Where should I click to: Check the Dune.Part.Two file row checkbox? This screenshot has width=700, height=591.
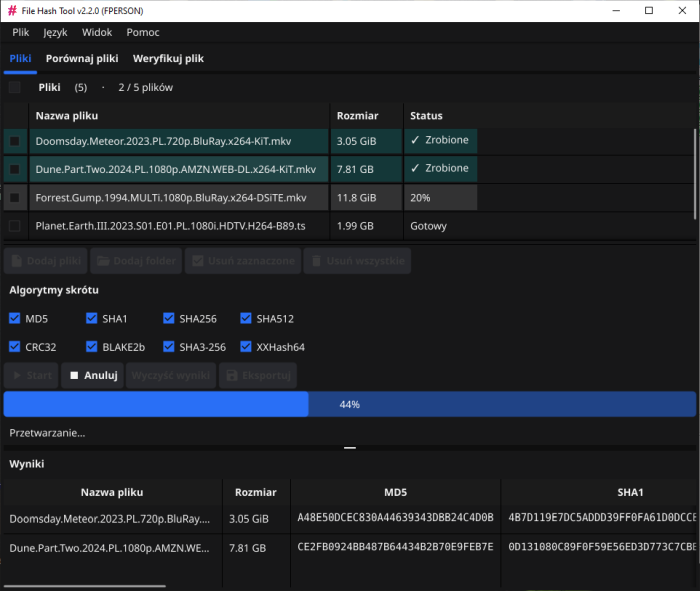point(15,169)
